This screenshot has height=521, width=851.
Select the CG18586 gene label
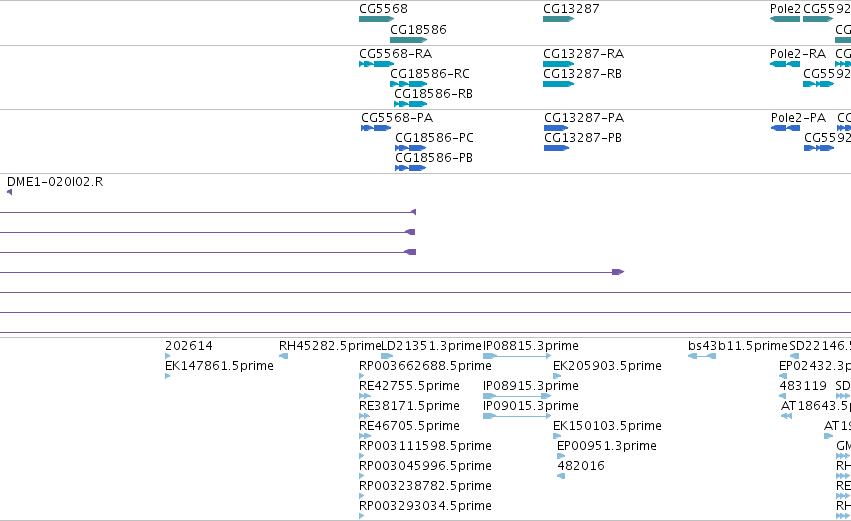coord(418,29)
